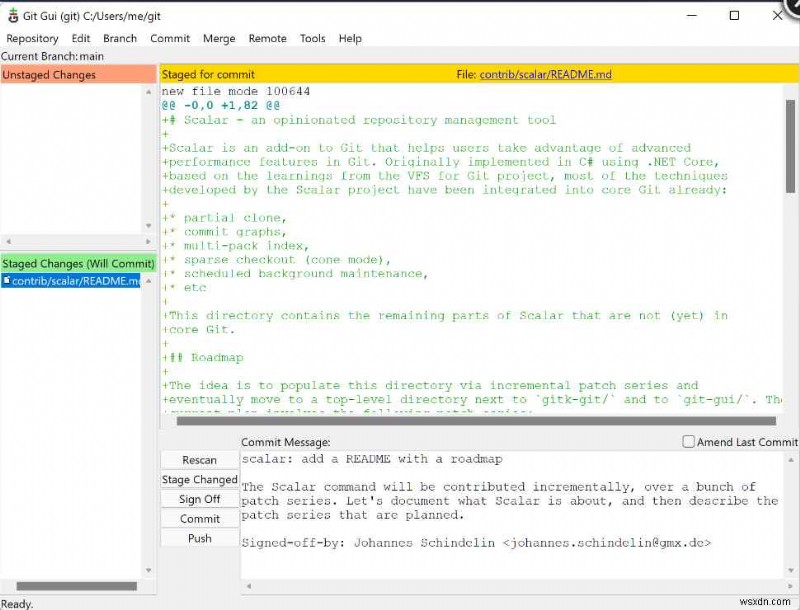Viewport: 800px width, 610px height.
Task: Click the unstaged list scroll down arrow
Action: click(x=148, y=225)
